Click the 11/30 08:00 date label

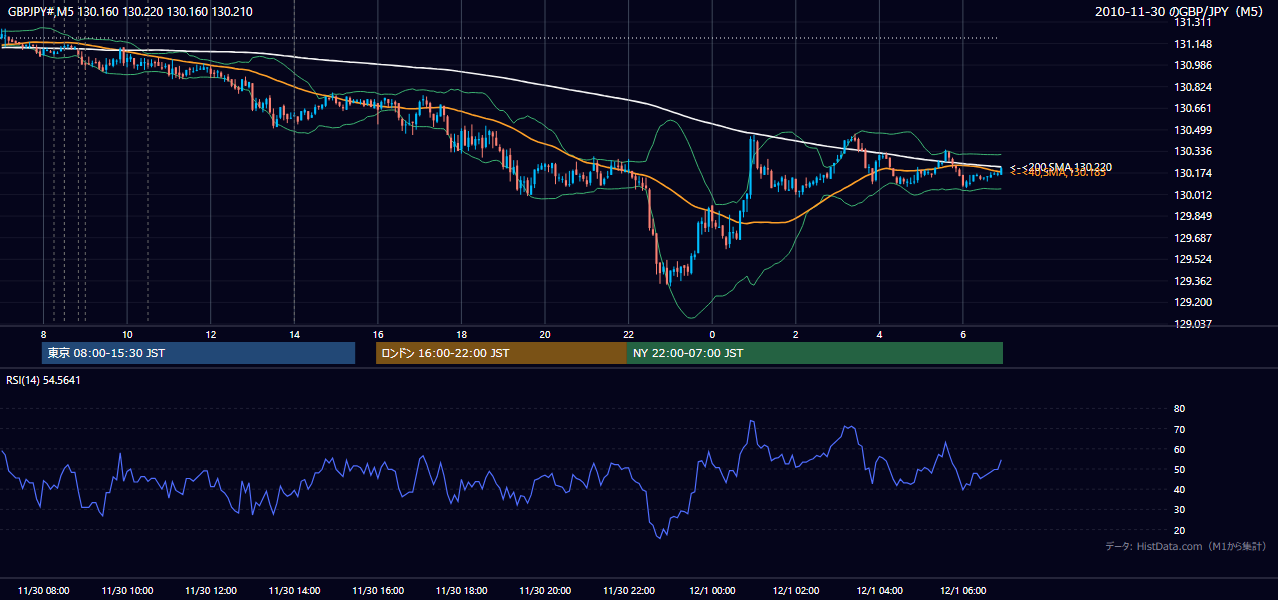(x=44, y=591)
